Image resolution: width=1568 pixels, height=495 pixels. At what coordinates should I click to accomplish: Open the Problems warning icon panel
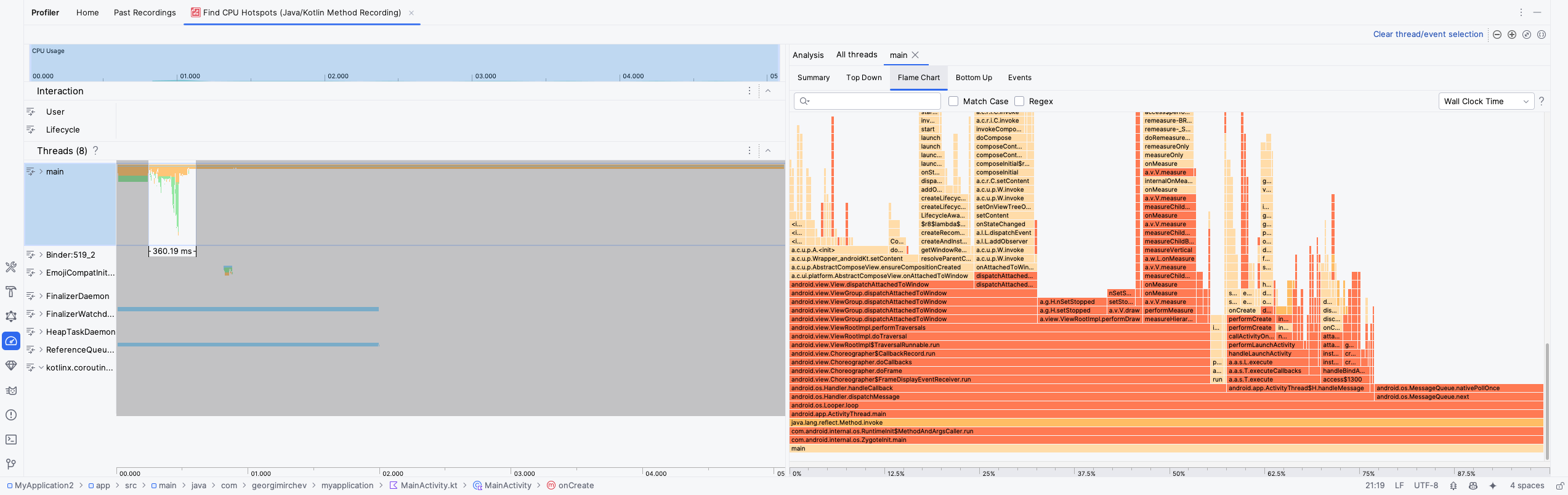11,415
